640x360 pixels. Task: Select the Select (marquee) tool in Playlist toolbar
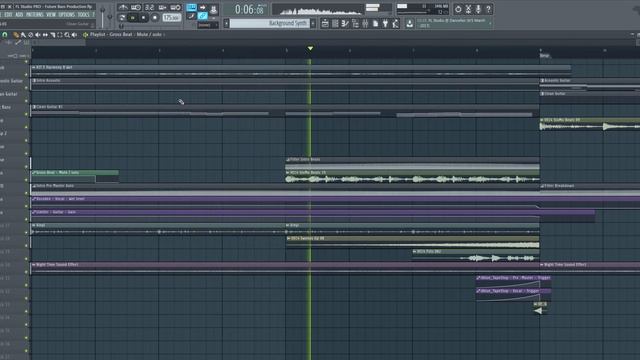pos(60,35)
